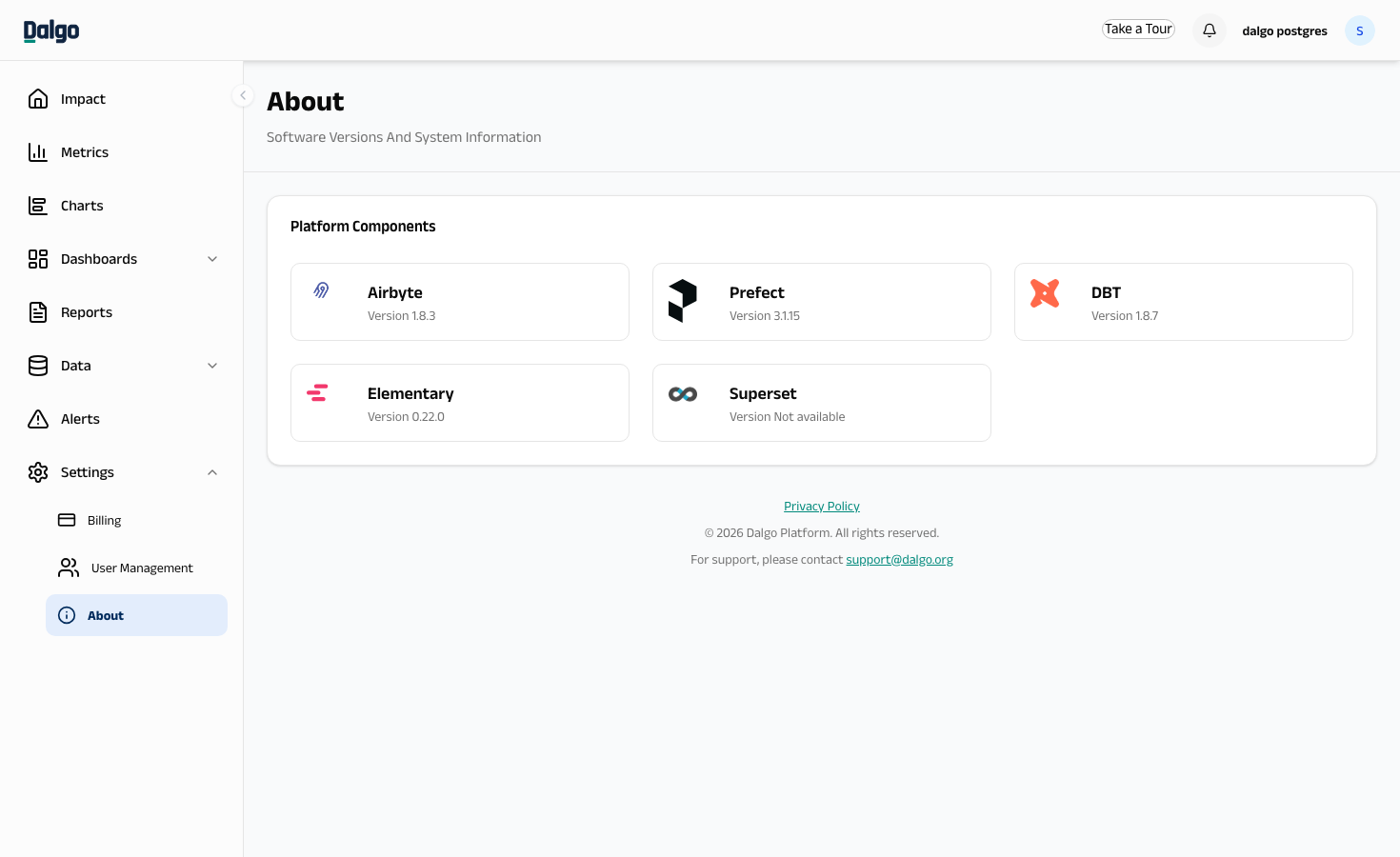The height and width of the screenshot is (857, 1400).
Task: Click the Platform Components heading
Action: click(363, 227)
